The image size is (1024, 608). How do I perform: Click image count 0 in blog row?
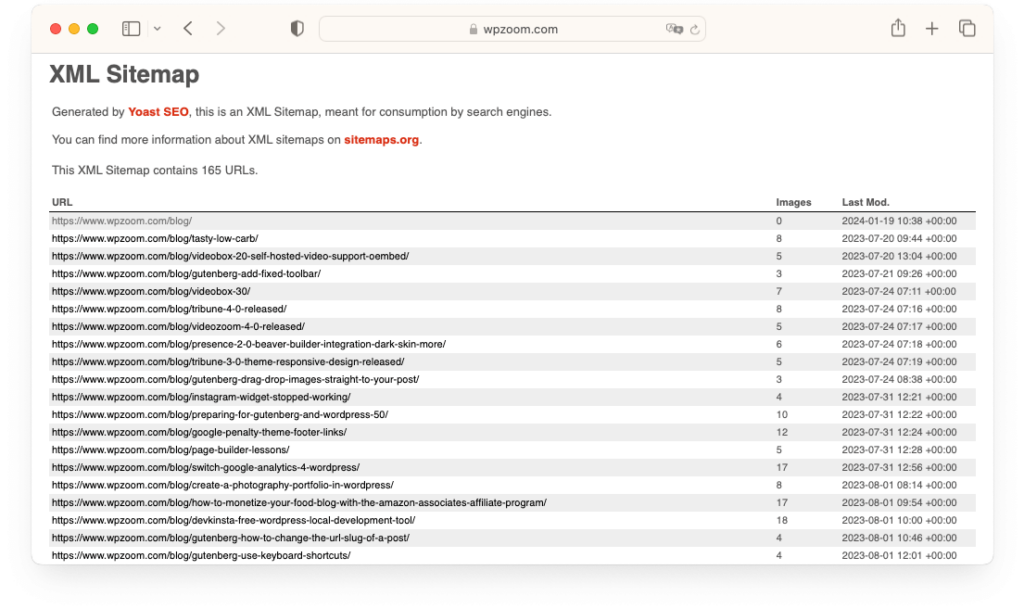tap(779, 221)
